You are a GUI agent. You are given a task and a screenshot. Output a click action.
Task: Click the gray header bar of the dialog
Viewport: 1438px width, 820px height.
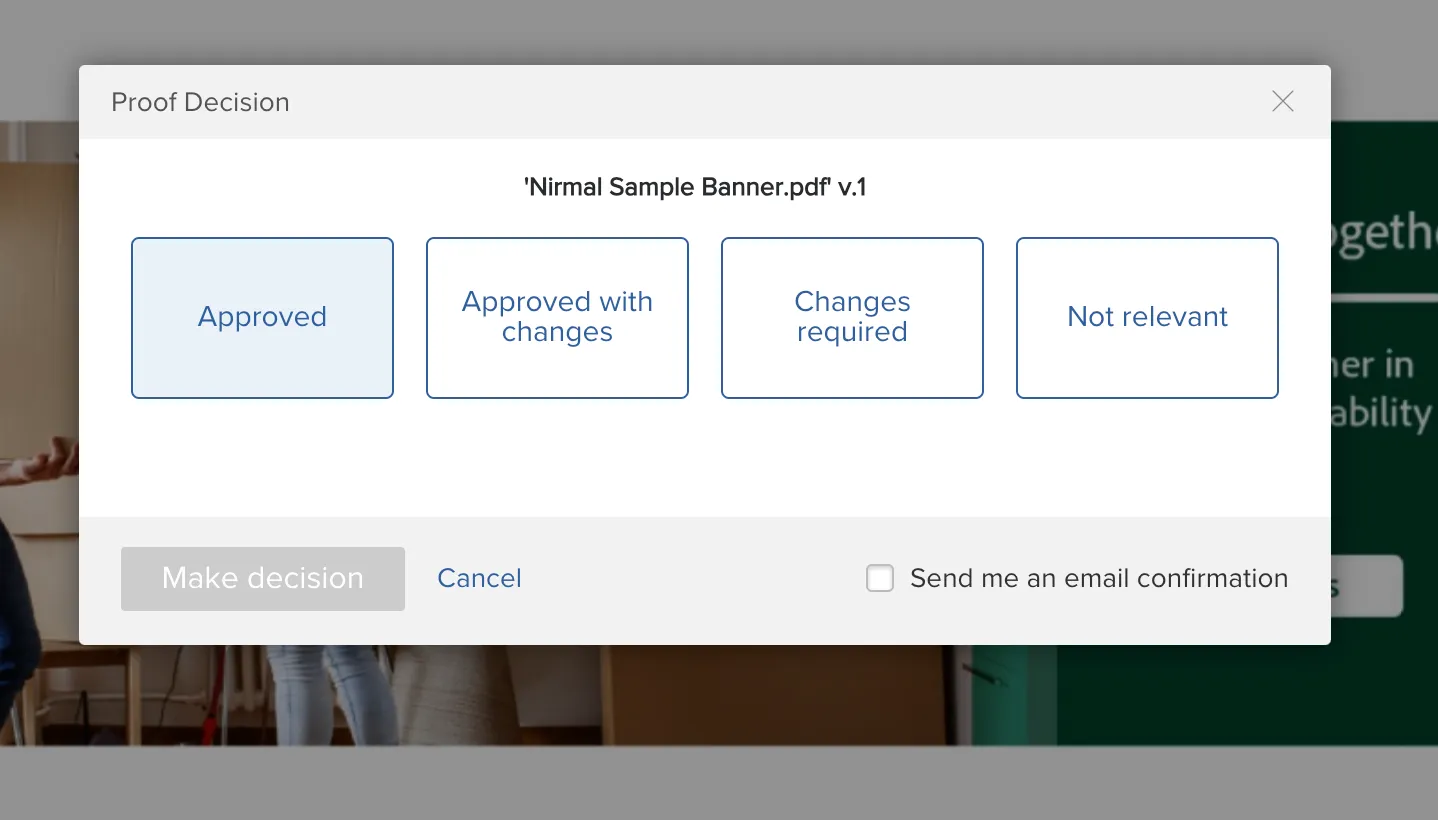[705, 102]
